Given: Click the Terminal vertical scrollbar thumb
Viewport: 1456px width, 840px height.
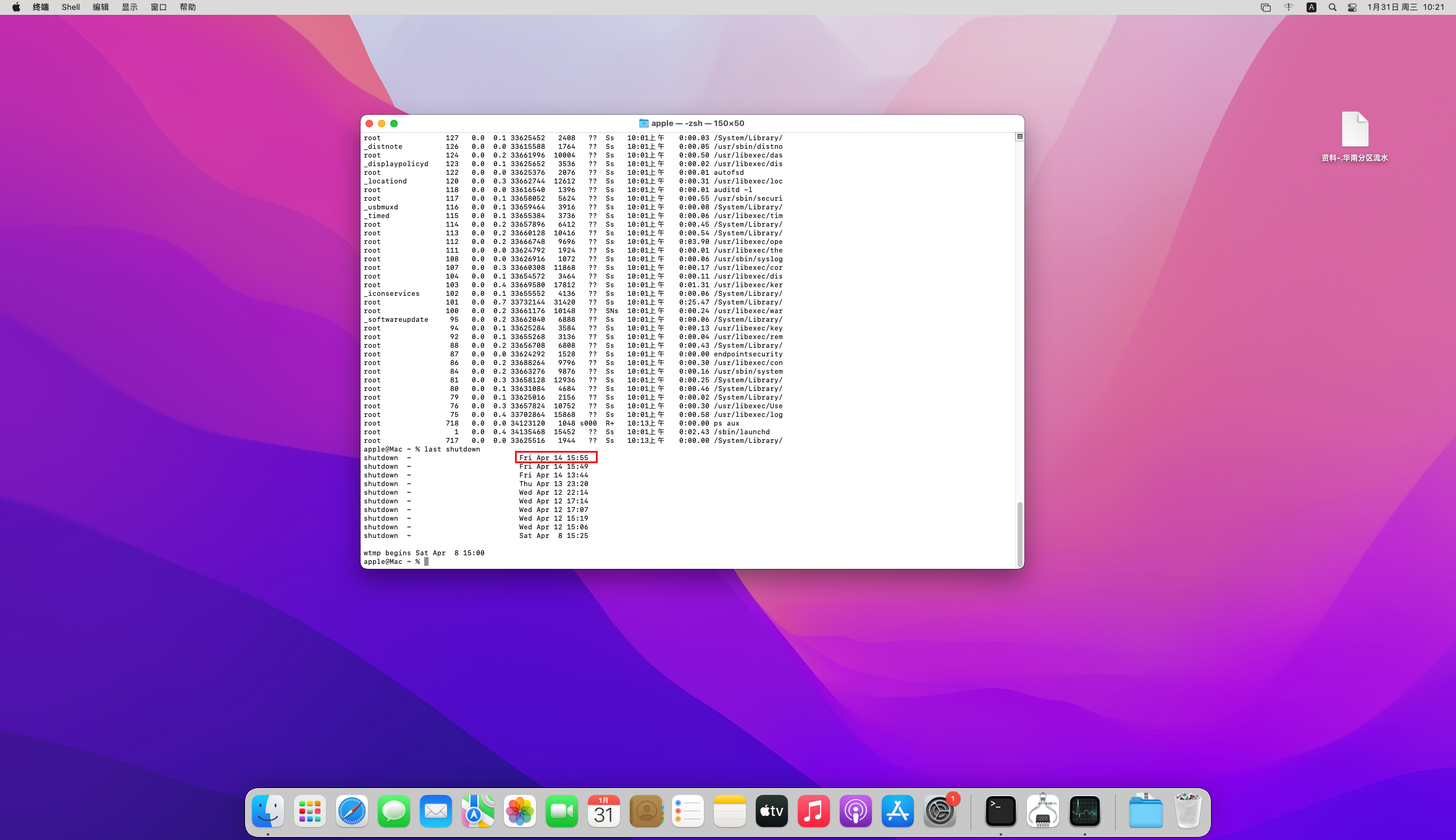Looking at the screenshot, I should point(1019,533).
